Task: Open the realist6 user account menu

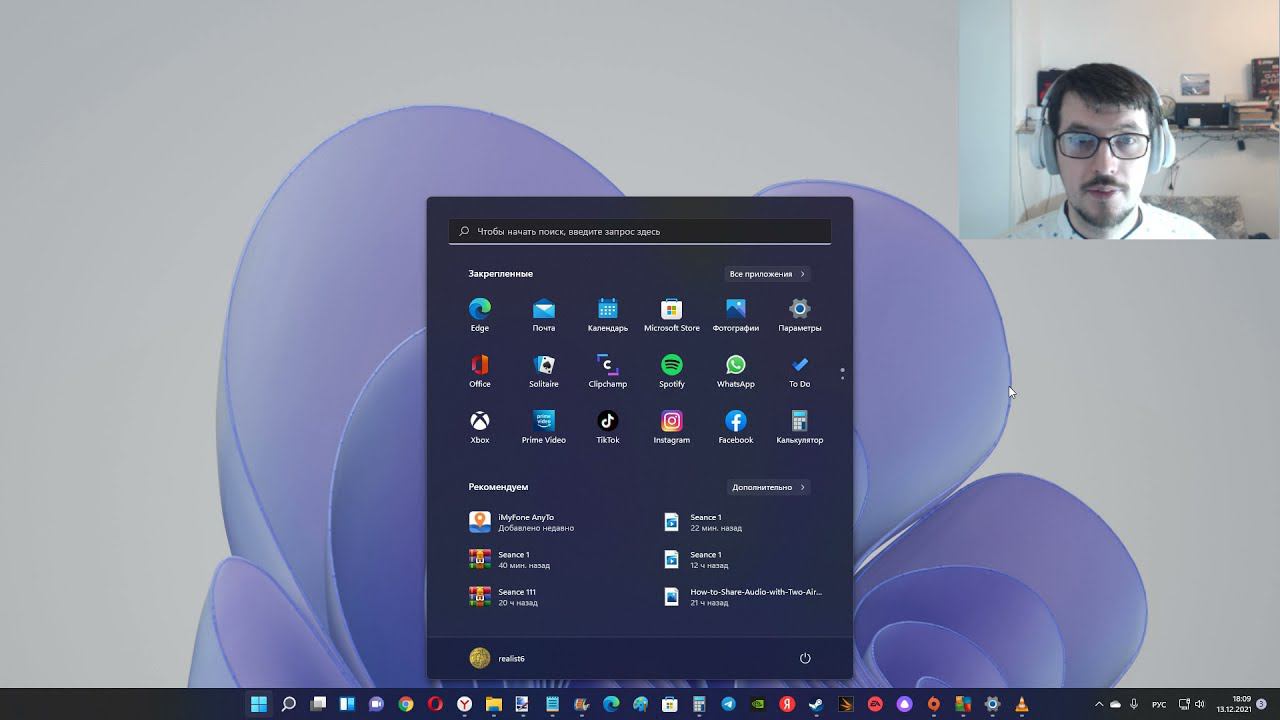Action: tap(497, 658)
